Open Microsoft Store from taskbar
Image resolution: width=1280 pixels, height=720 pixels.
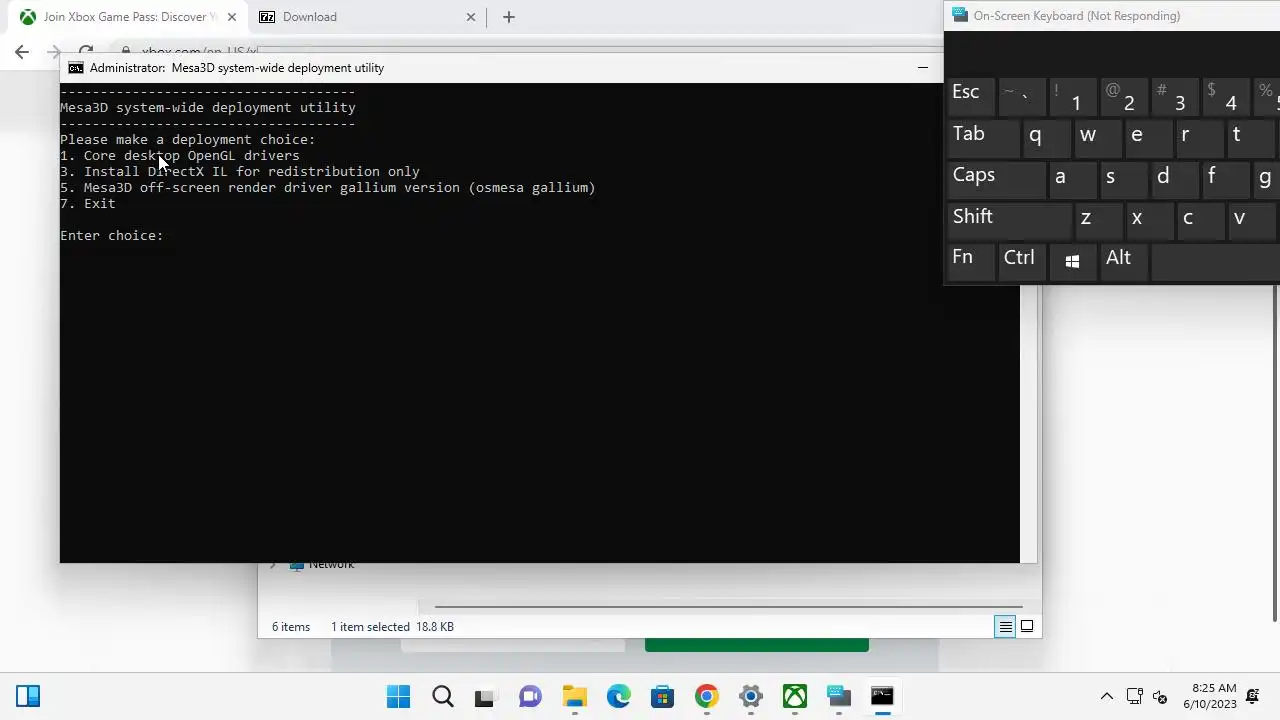coord(662,696)
